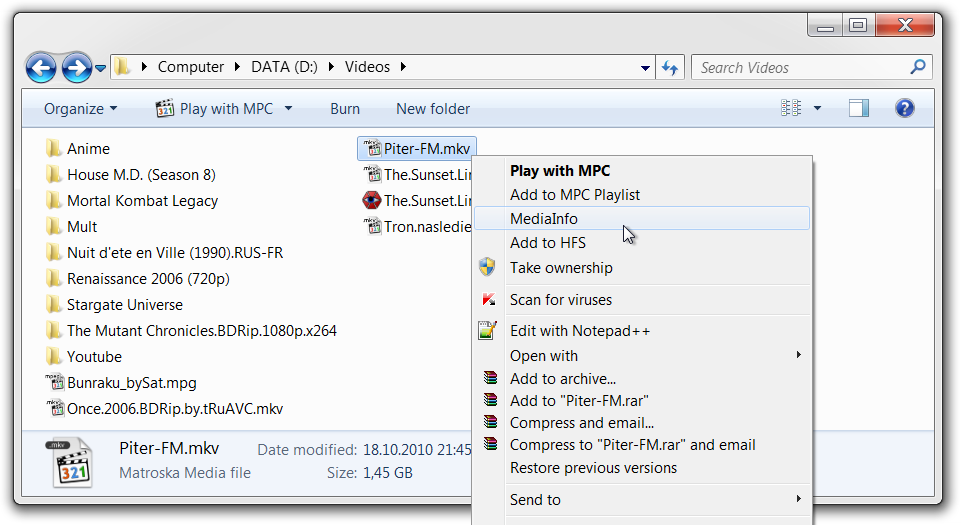Open the Help question mark icon
Image resolution: width=961 pixels, height=525 pixels.
(905, 108)
